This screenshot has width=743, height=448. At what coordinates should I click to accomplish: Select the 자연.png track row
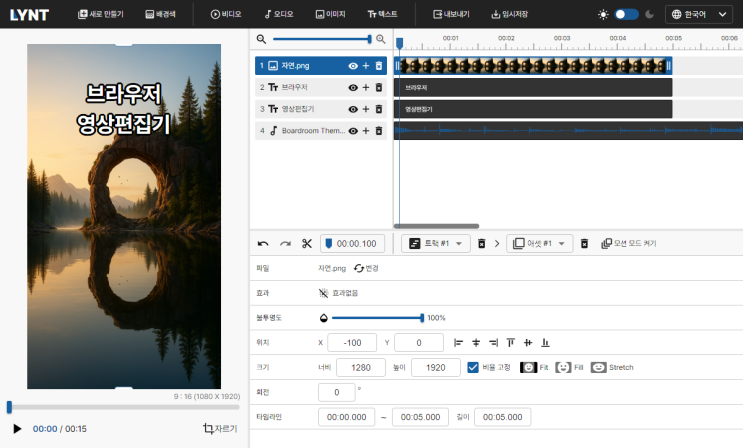[321, 65]
